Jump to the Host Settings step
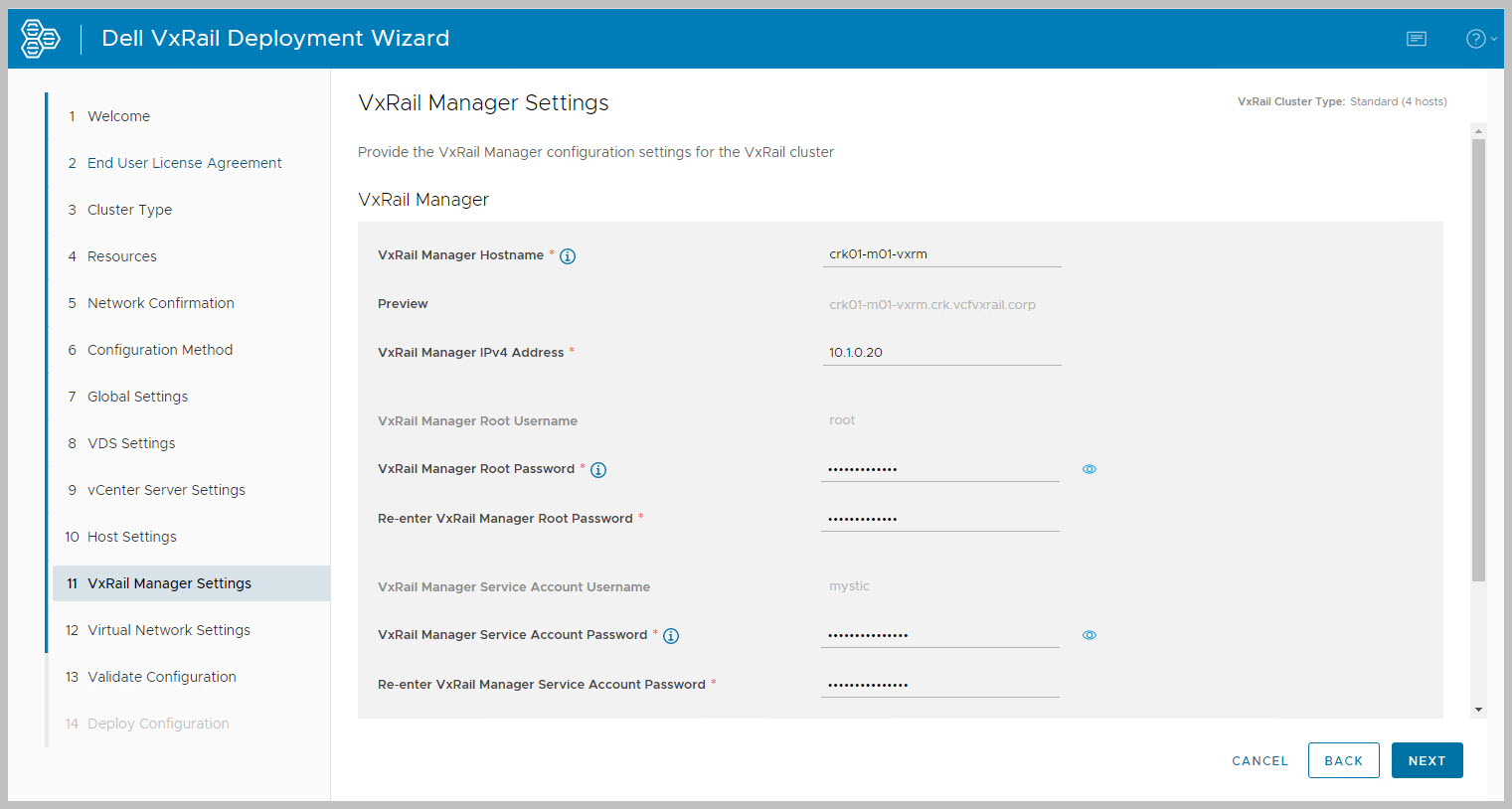The height and width of the screenshot is (809, 1512). tap(131, 537)
